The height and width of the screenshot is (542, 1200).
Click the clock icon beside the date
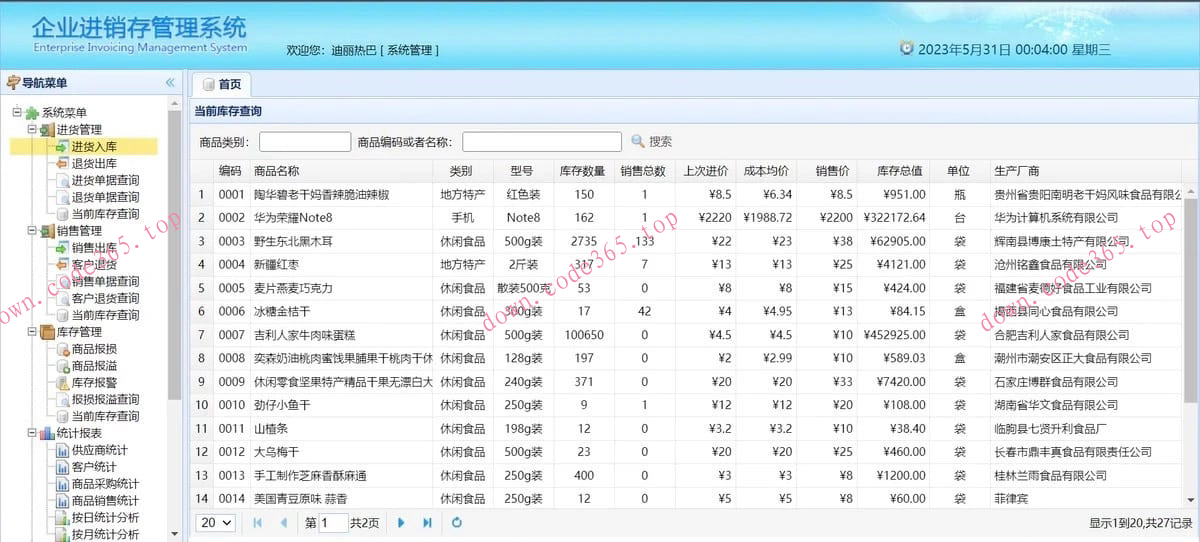point(906,47)
